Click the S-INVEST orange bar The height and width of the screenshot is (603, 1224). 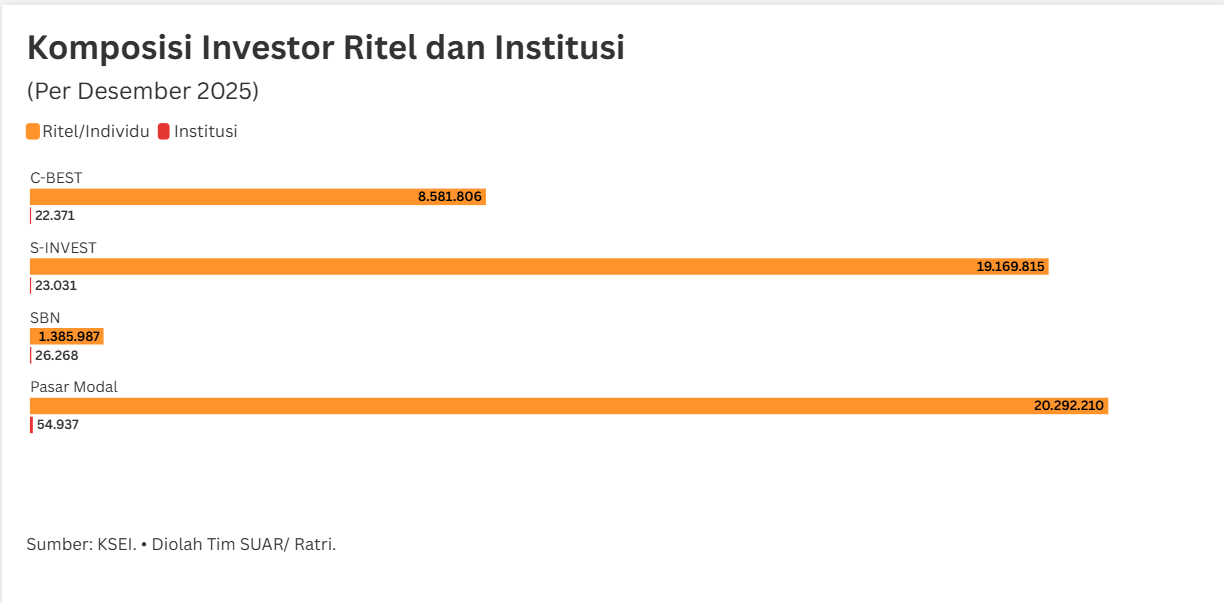(x=500, y=267)
